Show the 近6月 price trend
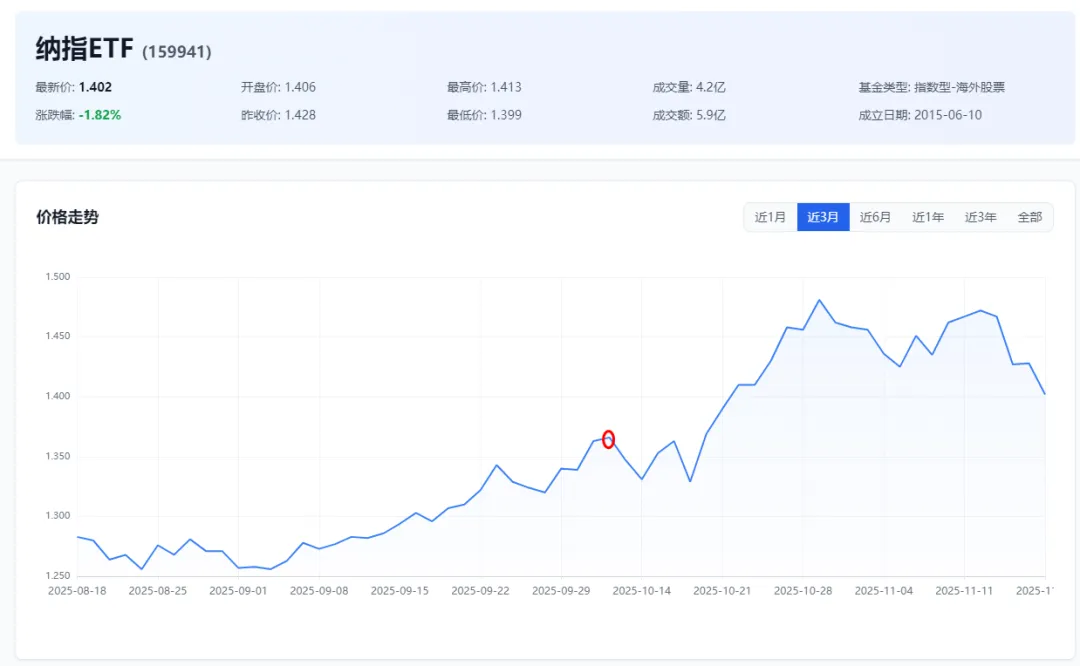The image size is (1080, 666). pos(875,217)
